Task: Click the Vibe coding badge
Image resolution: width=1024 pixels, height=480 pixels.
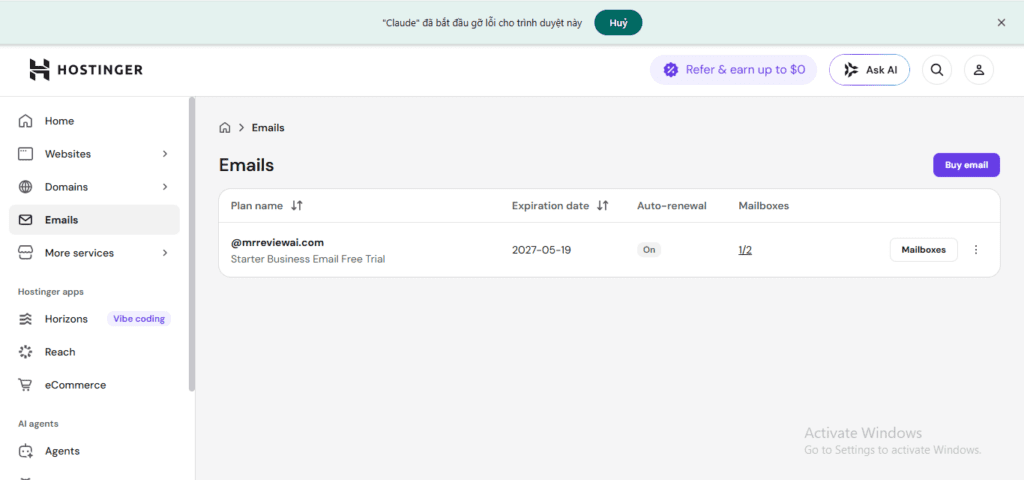Action: [138, 319]
